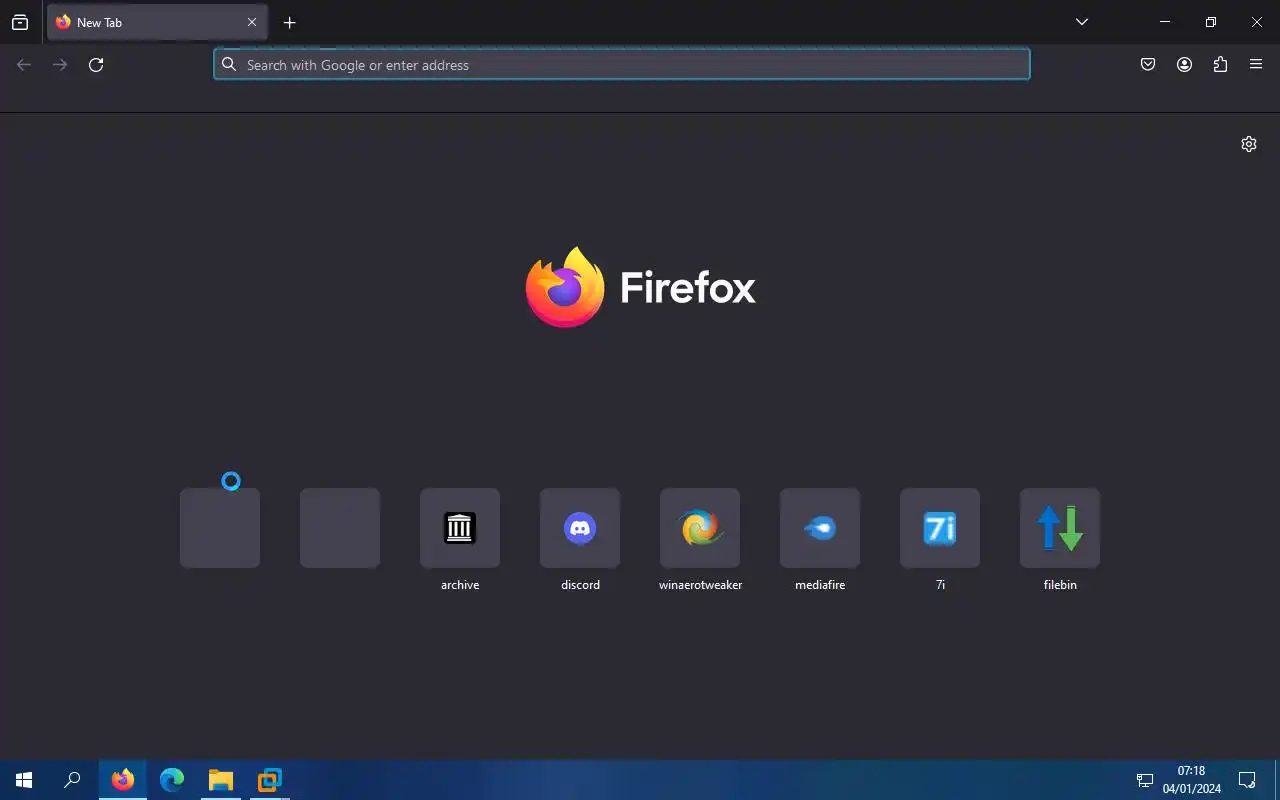Select the New Tab tab
Viewport: 1280px width, 800px height.
click(x=157, y=22)
